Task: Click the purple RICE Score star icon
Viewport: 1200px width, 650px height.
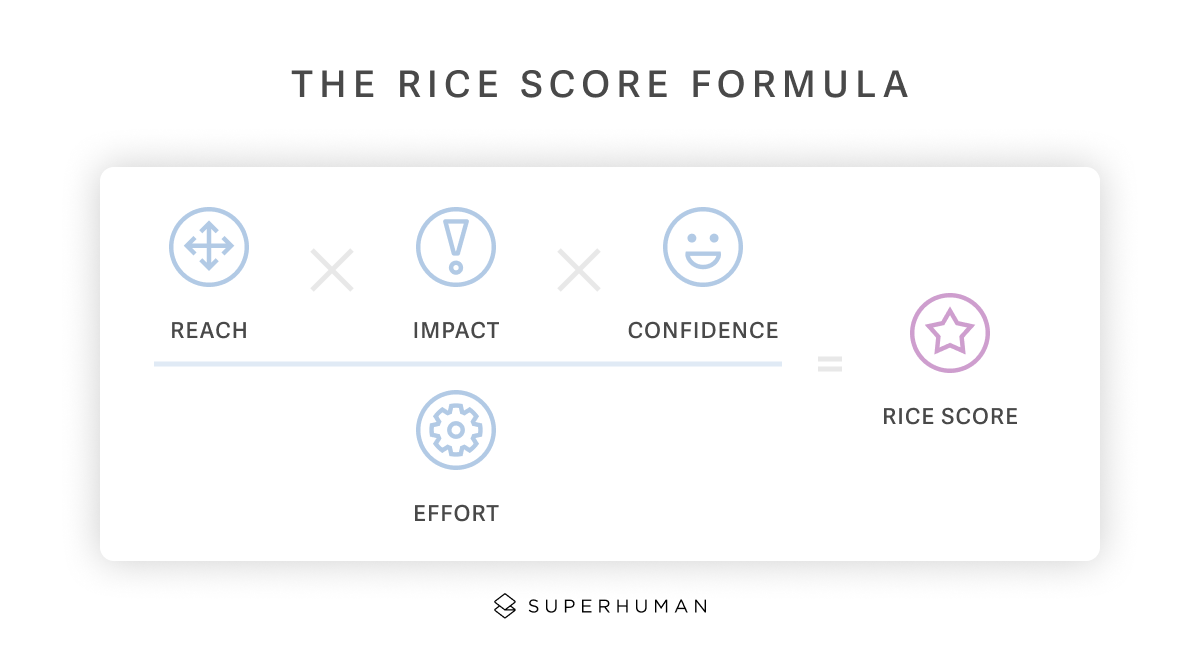Action: click(x=949, y=333)
